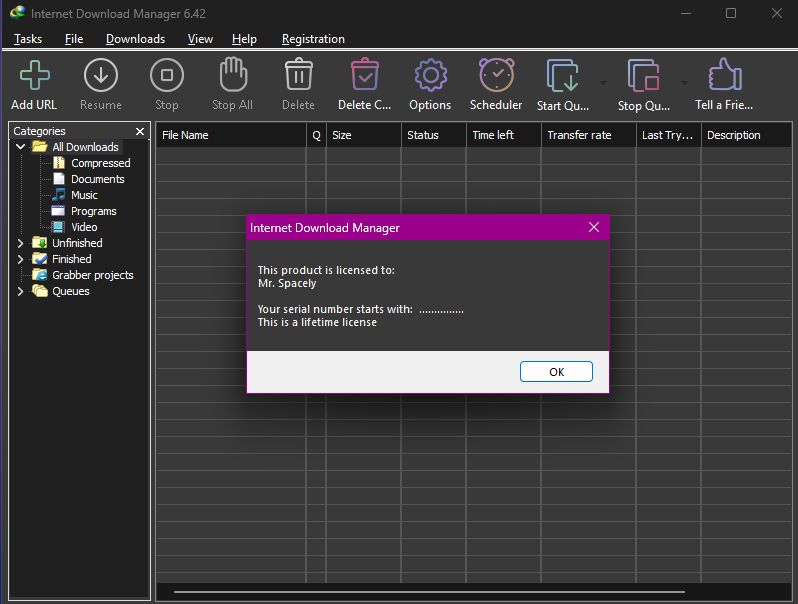Screen dimensions: 798x604
Task: Open the Stop Queue dropdown arrow
Action: [x=684, y=82]
